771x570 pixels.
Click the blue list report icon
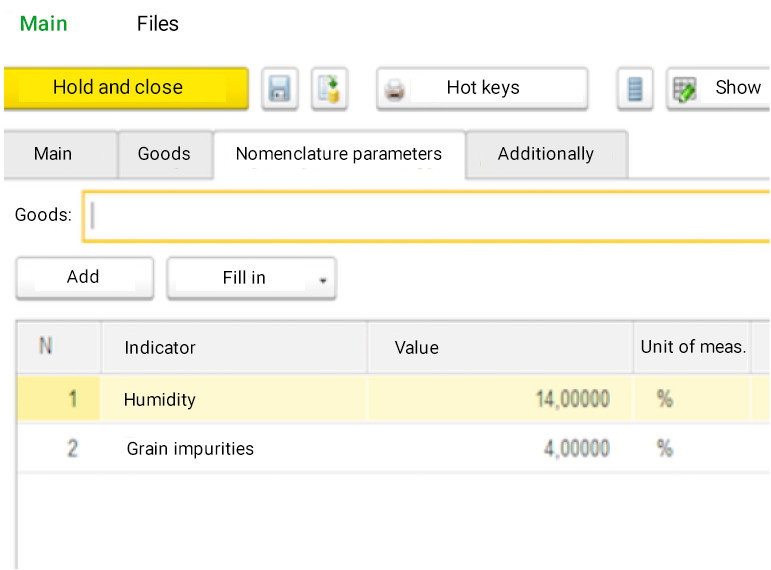(635, 89)
